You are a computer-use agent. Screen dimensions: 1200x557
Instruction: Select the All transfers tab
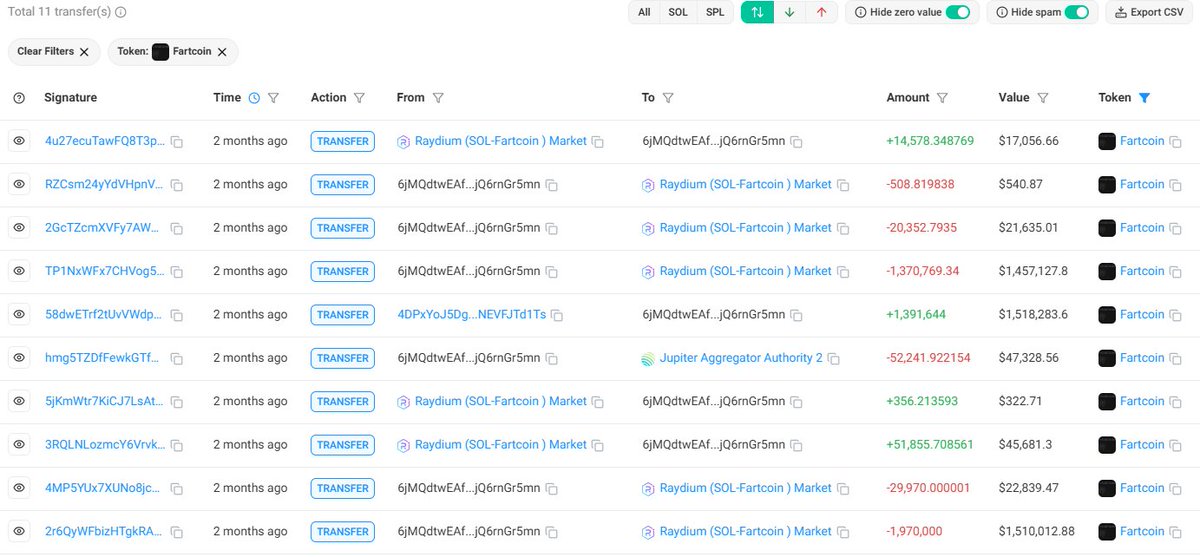tap(644, 12)
